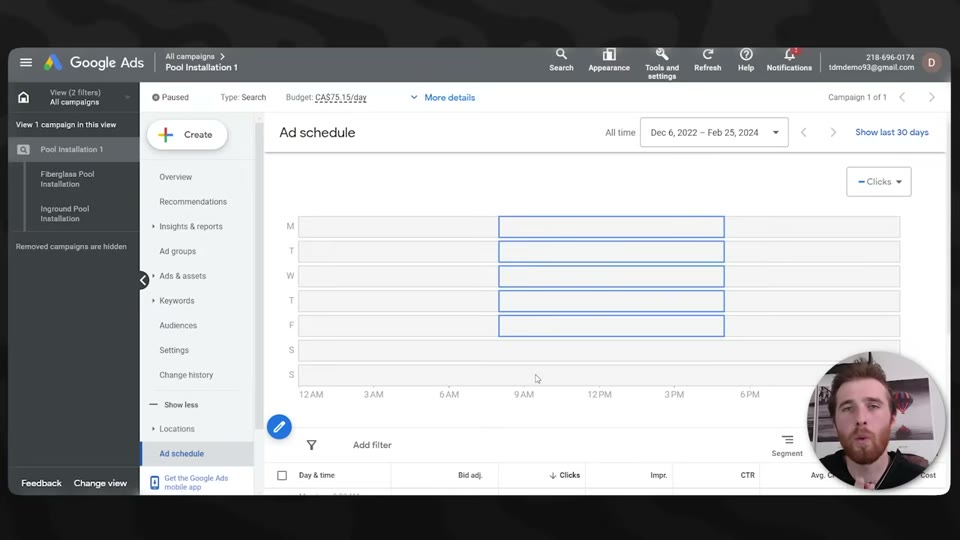Sort by CTR column header
This screenshot has height=540, width=960.
point(748,475)
